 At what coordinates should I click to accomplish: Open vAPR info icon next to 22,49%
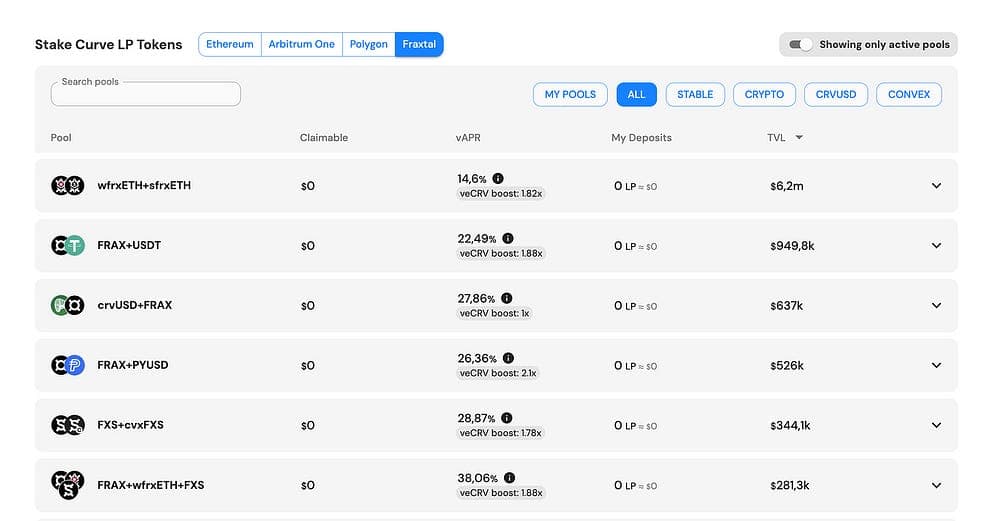click(x=508, y=238)
